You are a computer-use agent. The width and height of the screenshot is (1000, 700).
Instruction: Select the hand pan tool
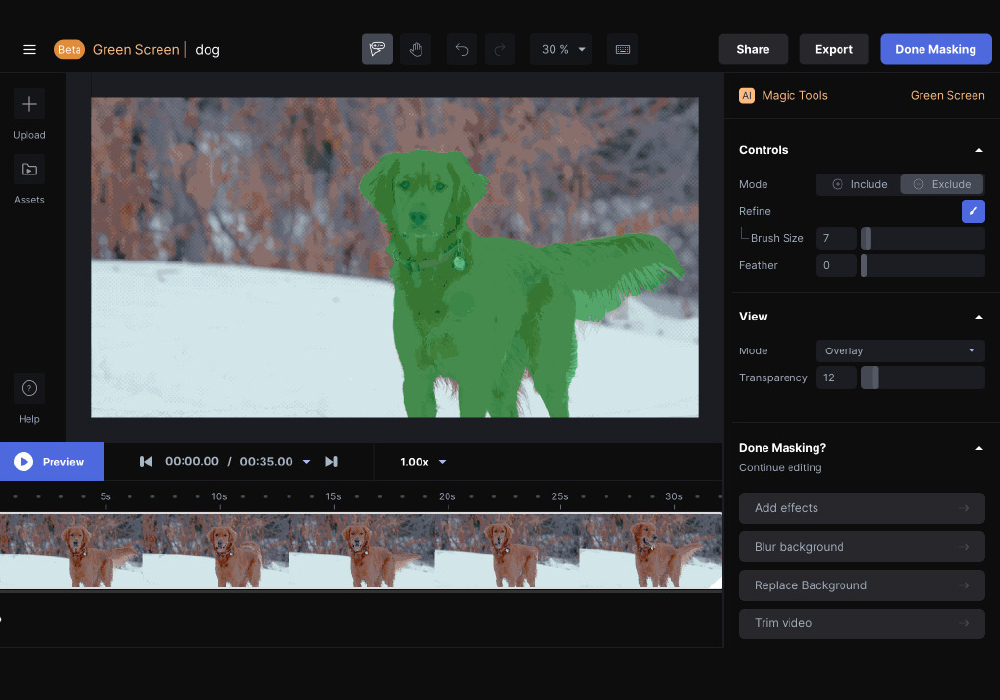pos(416,49)
